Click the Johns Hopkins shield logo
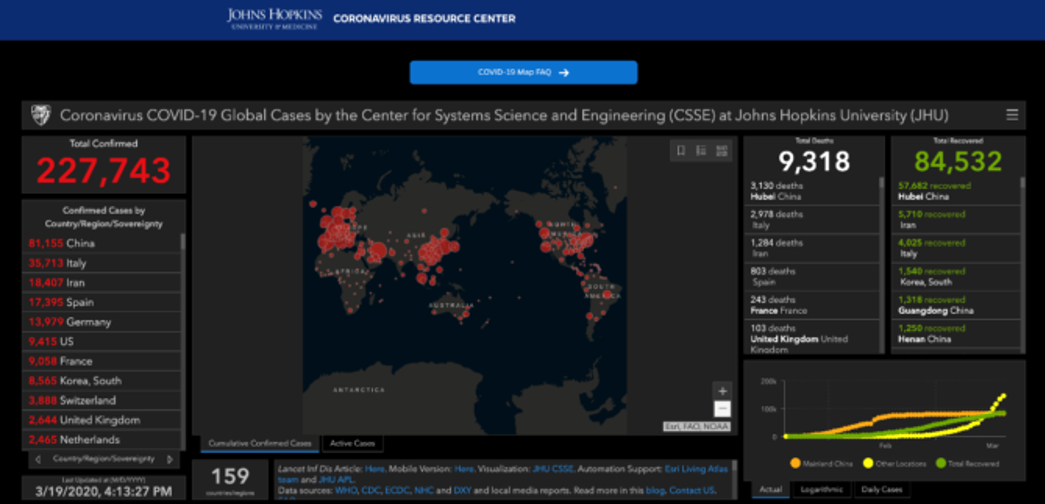Image resolution: width=1045 pixels, height=504 pixels. coord(41,115)
